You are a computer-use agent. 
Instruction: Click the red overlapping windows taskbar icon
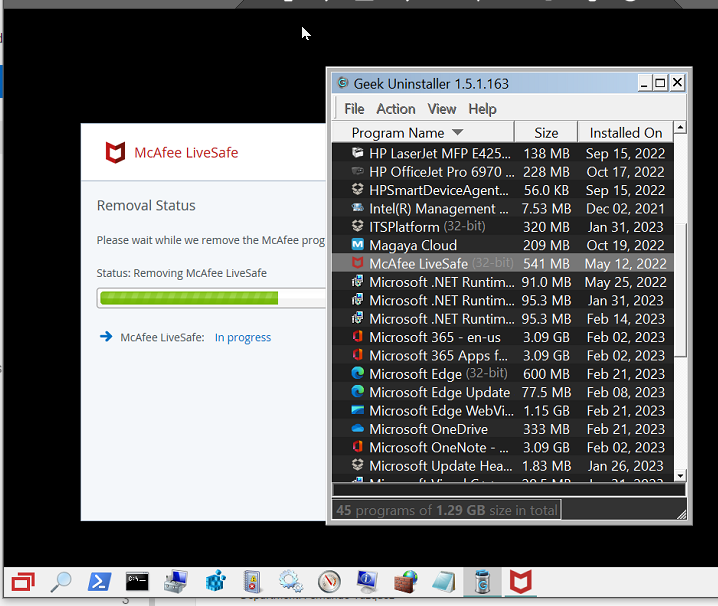tap(23, 582)
